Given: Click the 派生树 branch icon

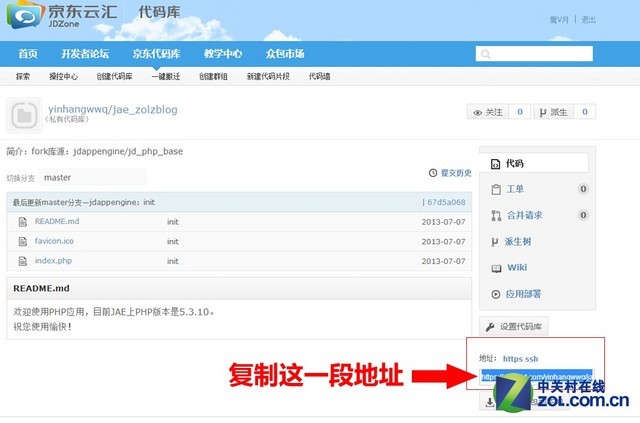Looking at the screenshot, I should tap(495, 242).
